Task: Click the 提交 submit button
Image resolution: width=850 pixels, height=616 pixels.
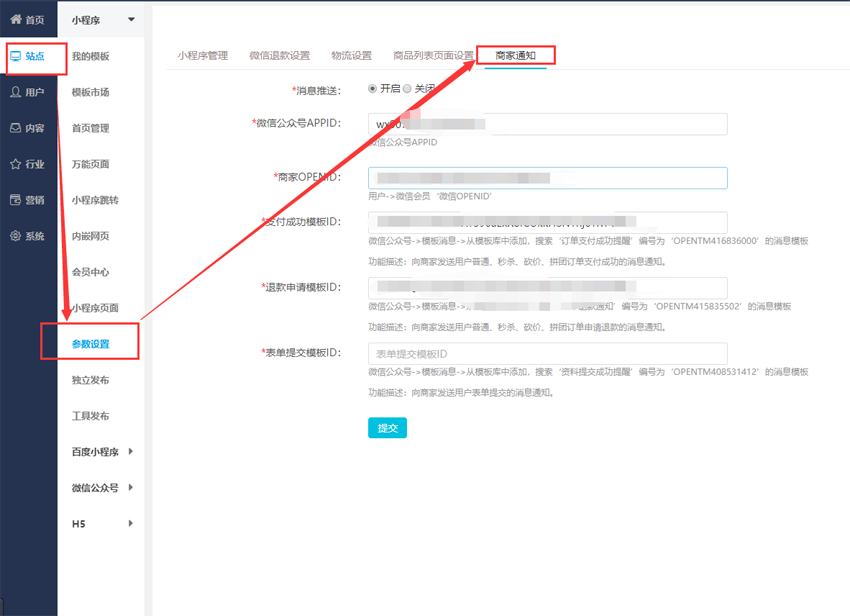Action: (387, 428)
